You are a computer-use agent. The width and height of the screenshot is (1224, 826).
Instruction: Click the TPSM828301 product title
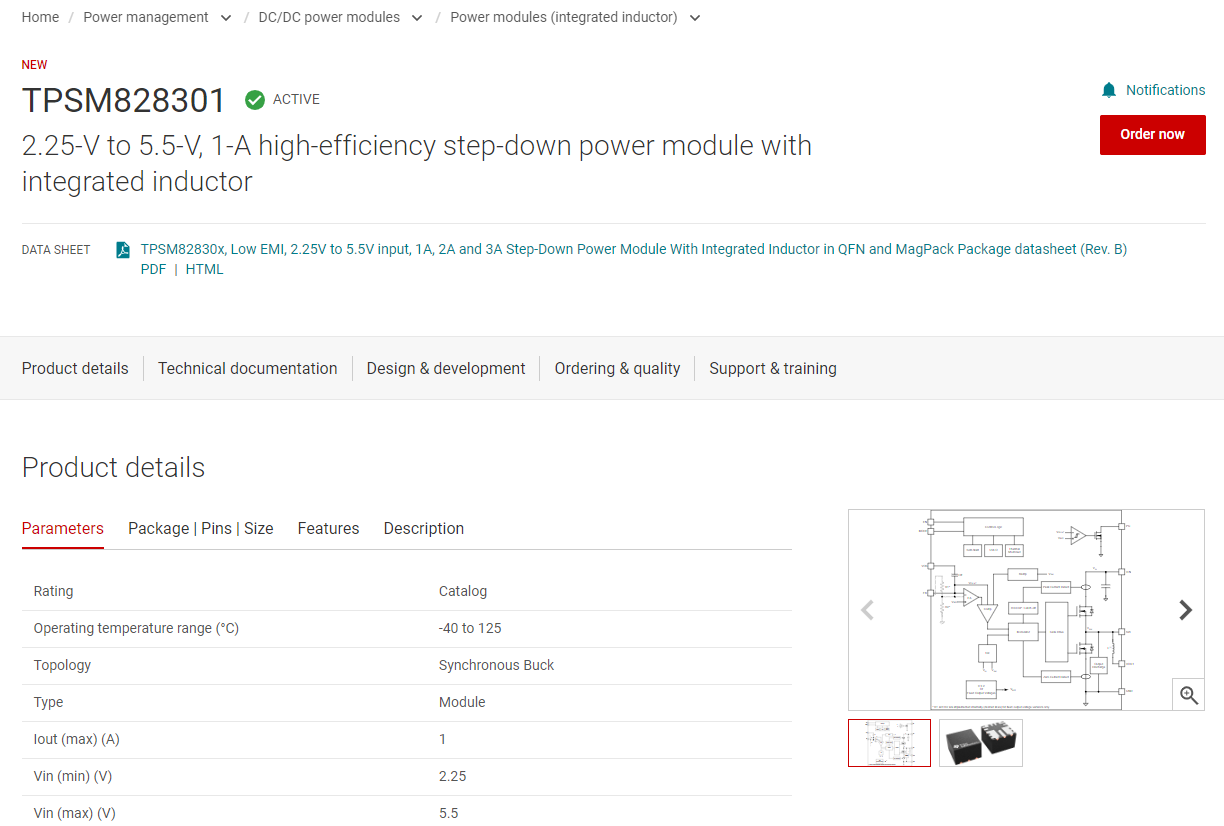point(124,101)
